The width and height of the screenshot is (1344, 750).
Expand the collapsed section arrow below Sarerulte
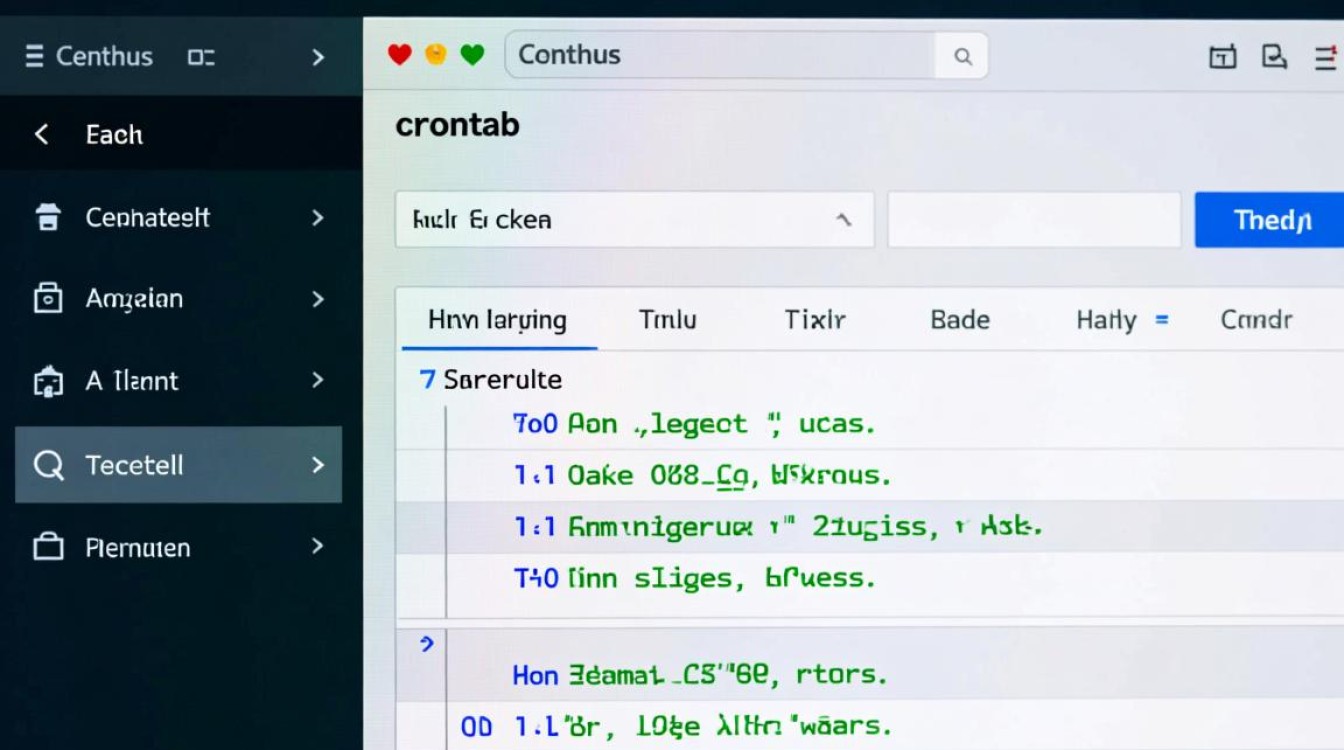pos(427,644)
